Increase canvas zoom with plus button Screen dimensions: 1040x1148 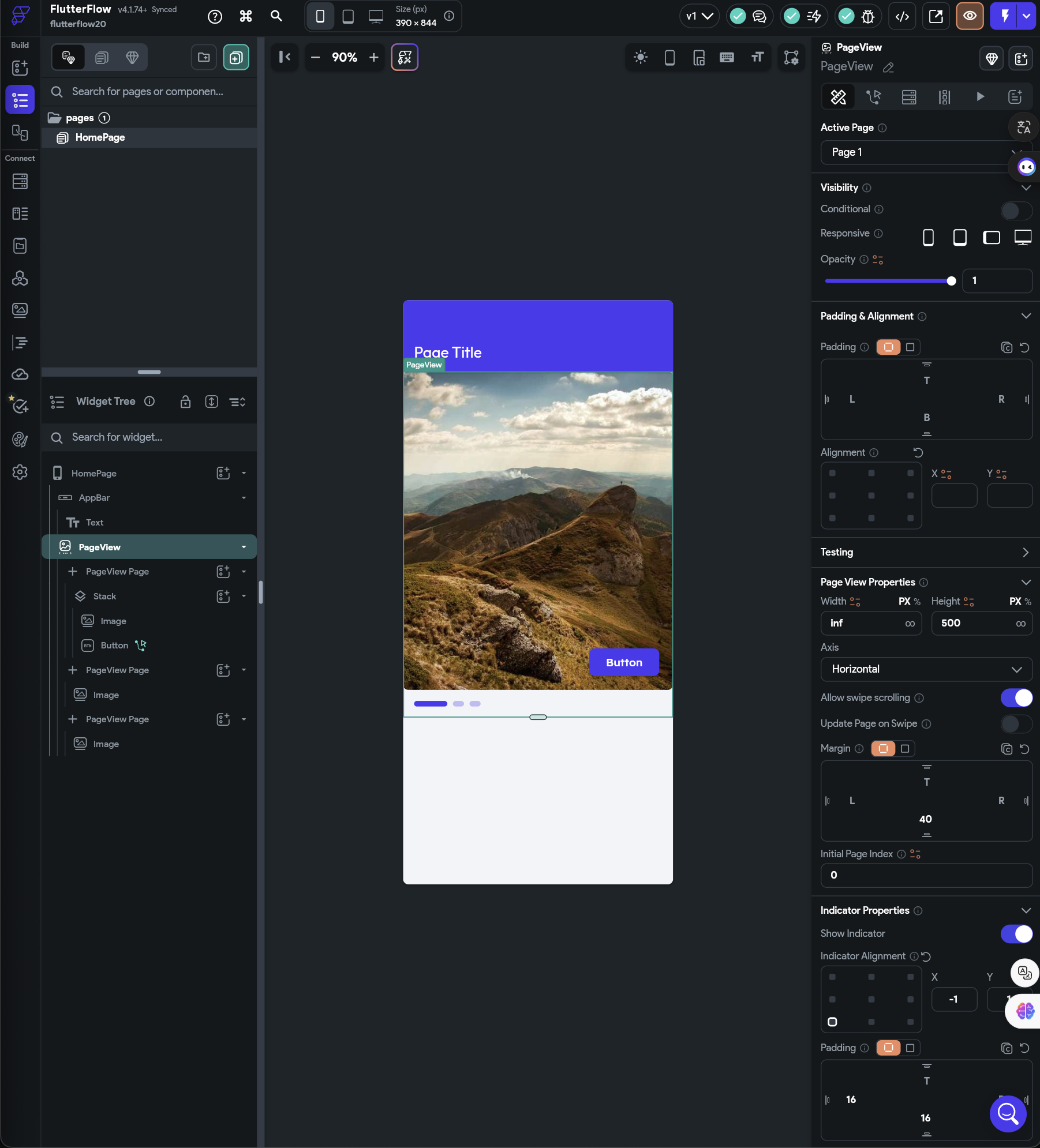374,57
